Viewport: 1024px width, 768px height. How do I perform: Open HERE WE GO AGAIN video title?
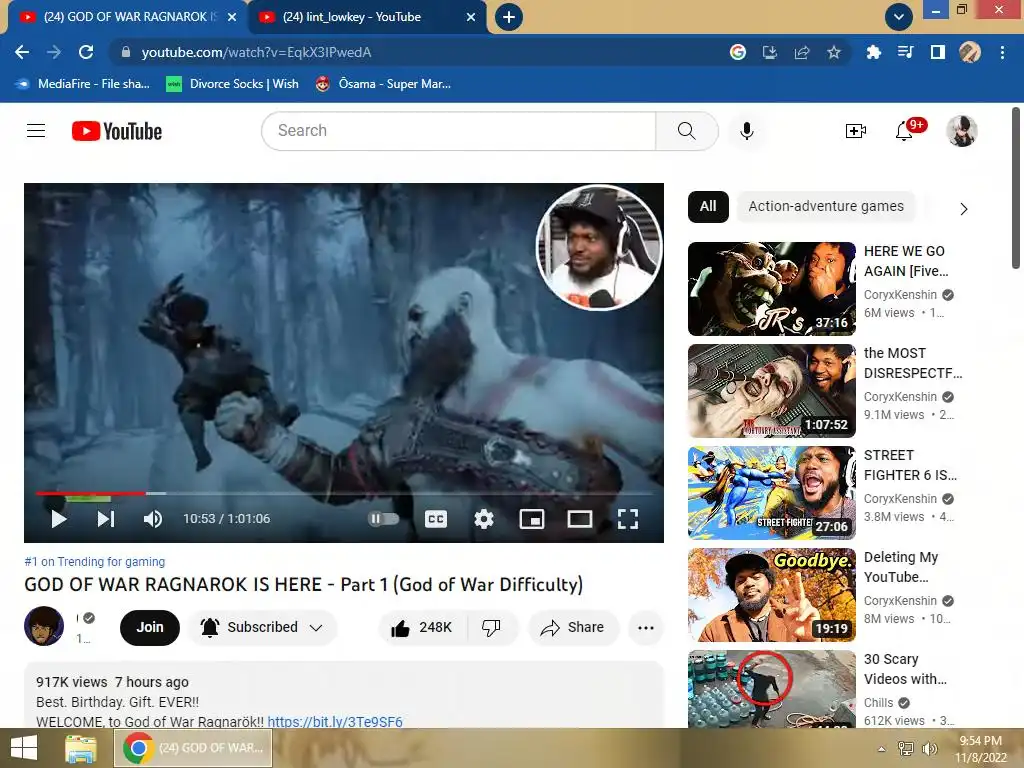pos(906,261)
